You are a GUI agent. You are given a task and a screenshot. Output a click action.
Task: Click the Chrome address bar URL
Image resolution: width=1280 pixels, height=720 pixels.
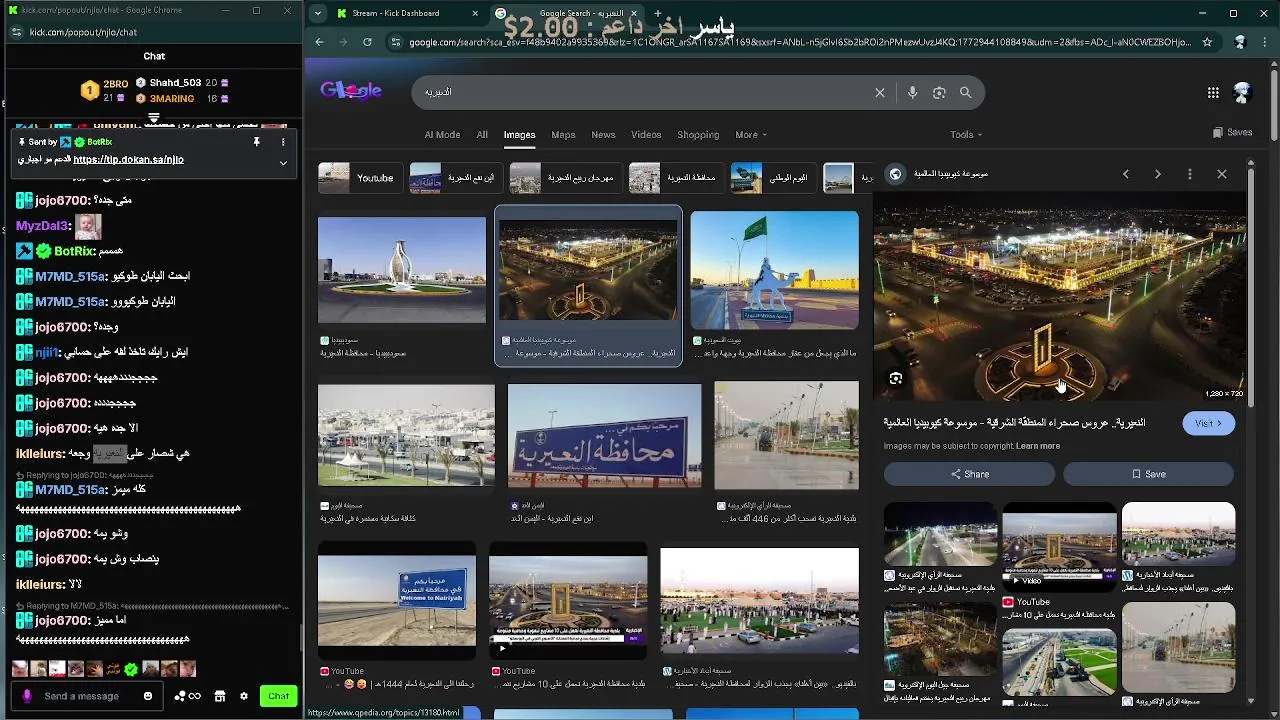click(x=800, y=42)
